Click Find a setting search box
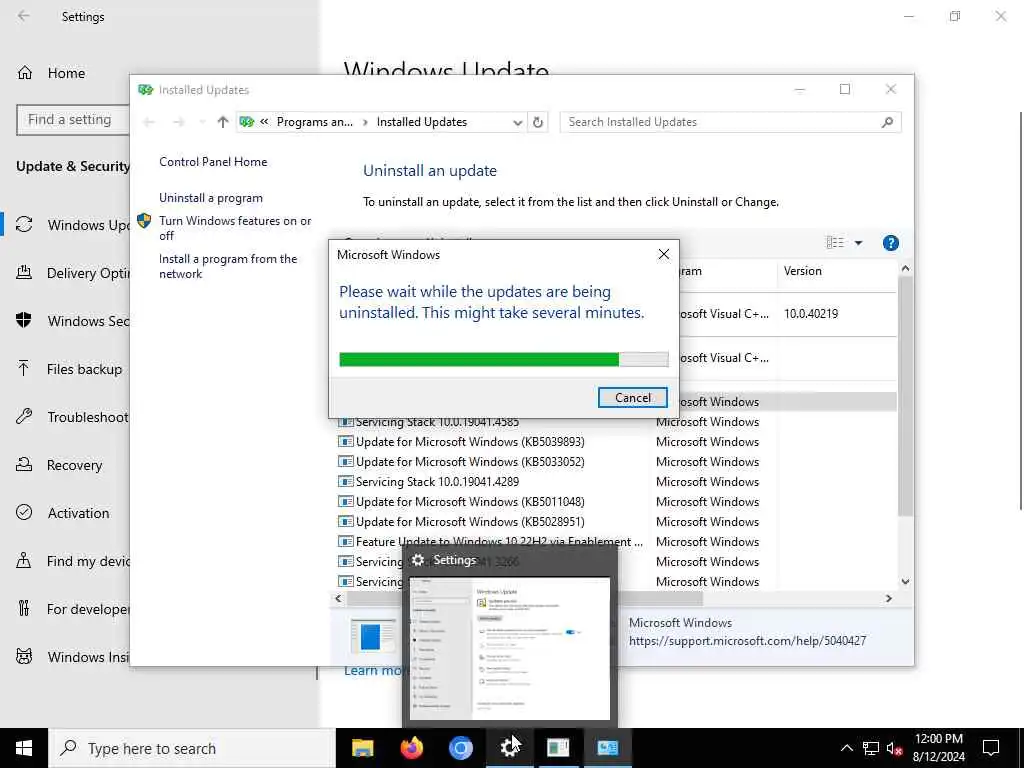Viewport: 1024px width, 768px height. point(72,120)
